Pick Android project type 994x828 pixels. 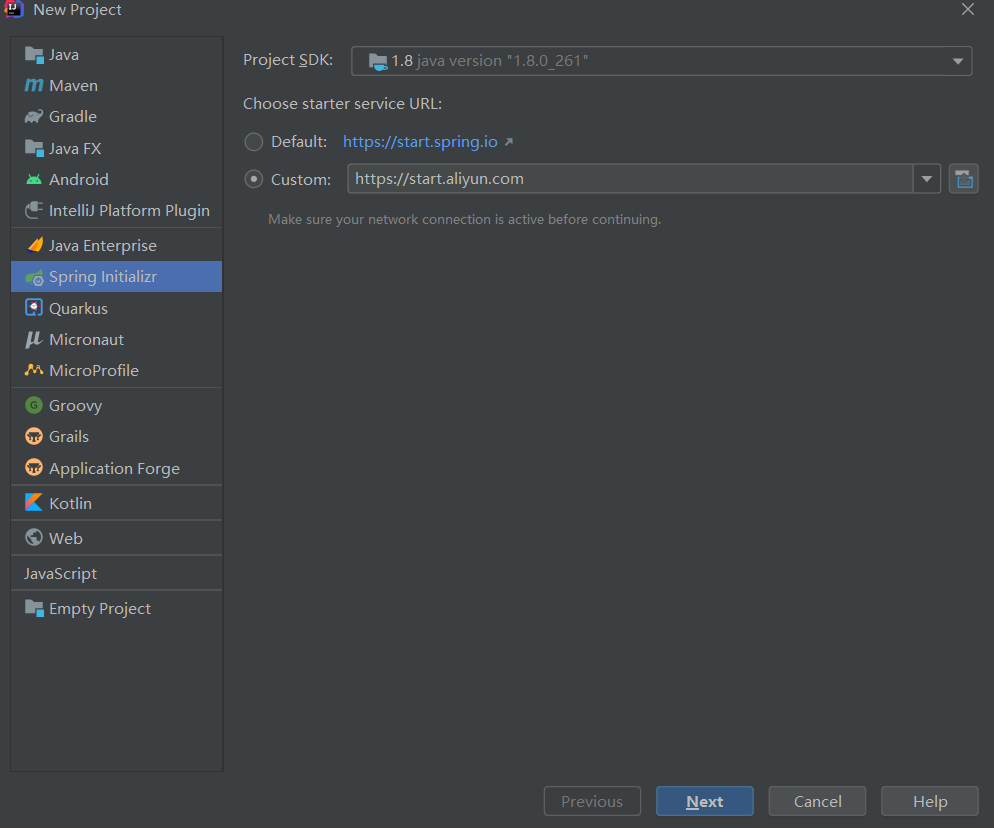[x=117, y=179]
